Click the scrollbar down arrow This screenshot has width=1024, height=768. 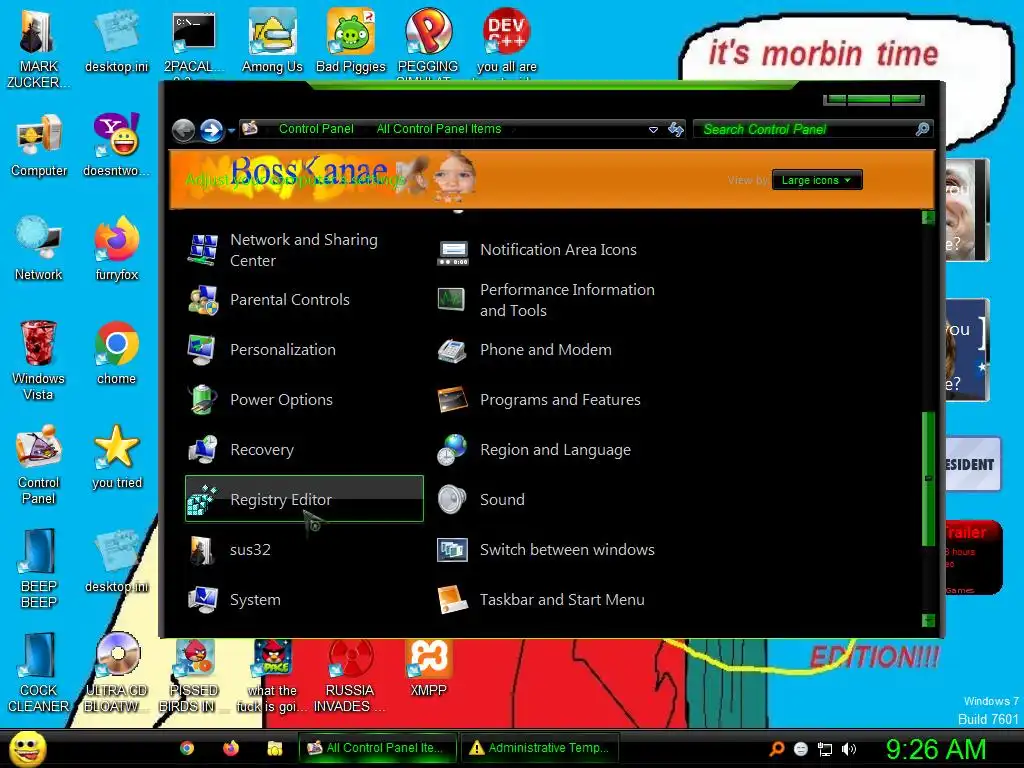(x=928, y=620)
